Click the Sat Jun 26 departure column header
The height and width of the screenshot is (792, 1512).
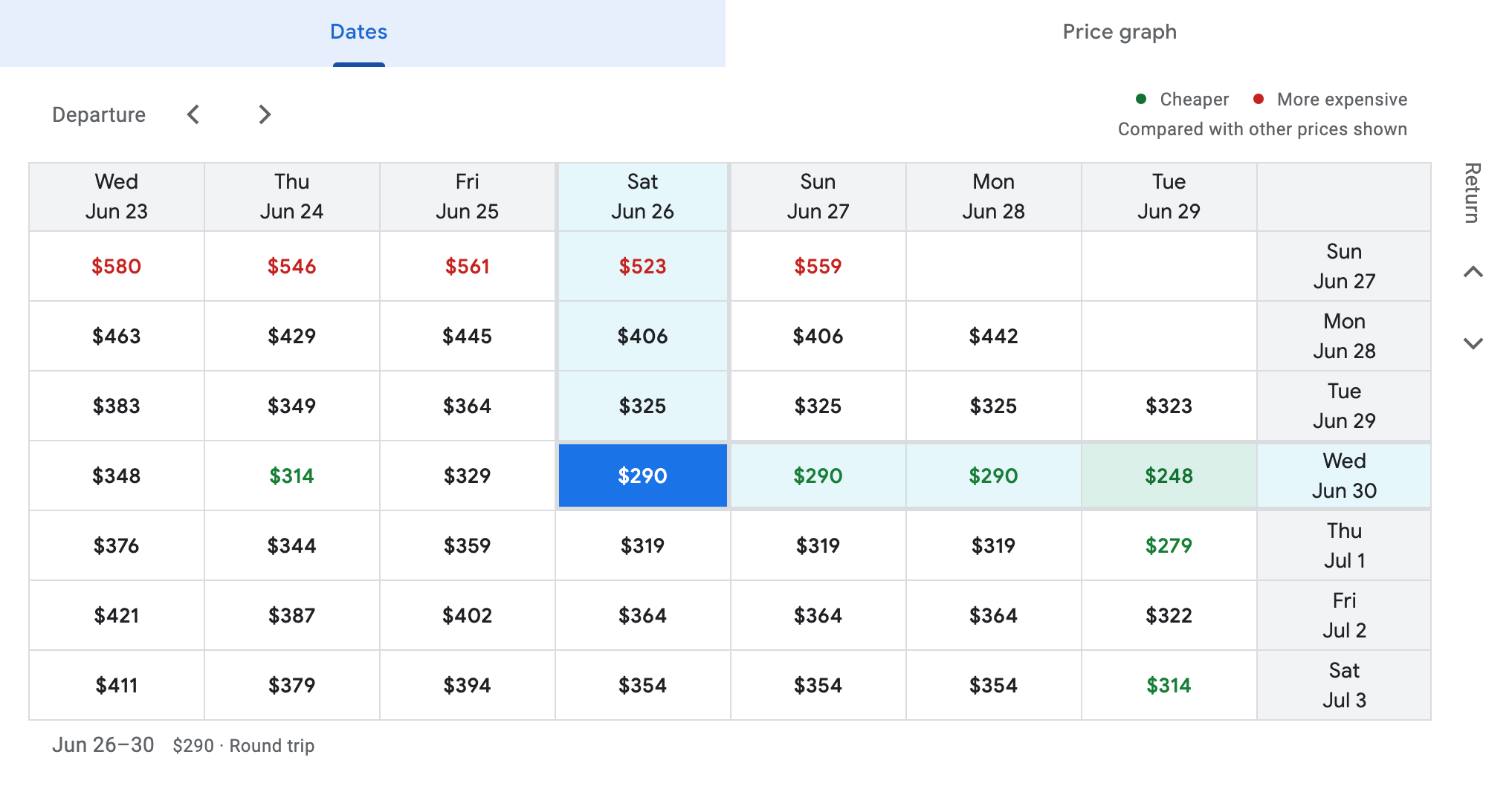coord(642,196)
